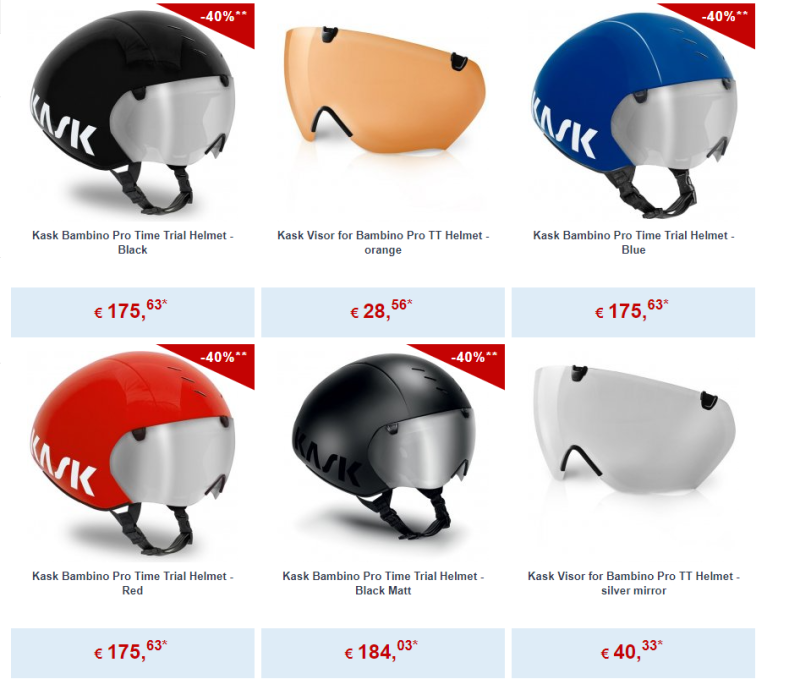This screenshot has height=679, width=800.
Task: Click the 'Kask Visor ... silver mirror' product title
Action: 634,583
